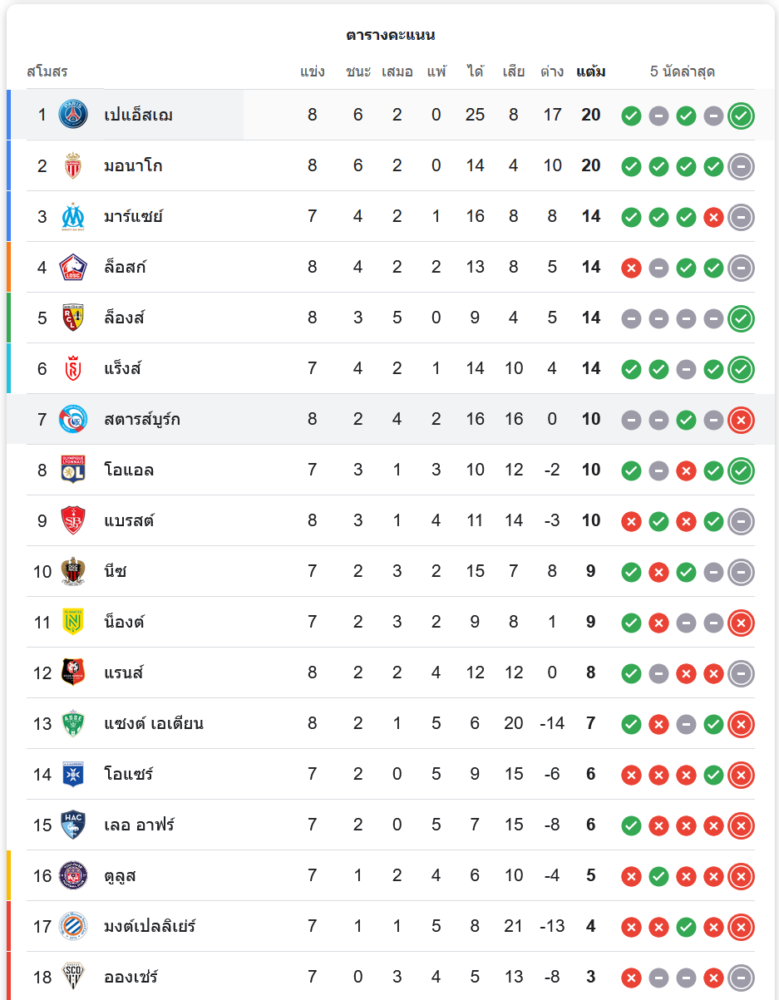Click the Lille club crest icon
The height and width of the screenshot is (1000, 779).
click(x=73, y=267)
